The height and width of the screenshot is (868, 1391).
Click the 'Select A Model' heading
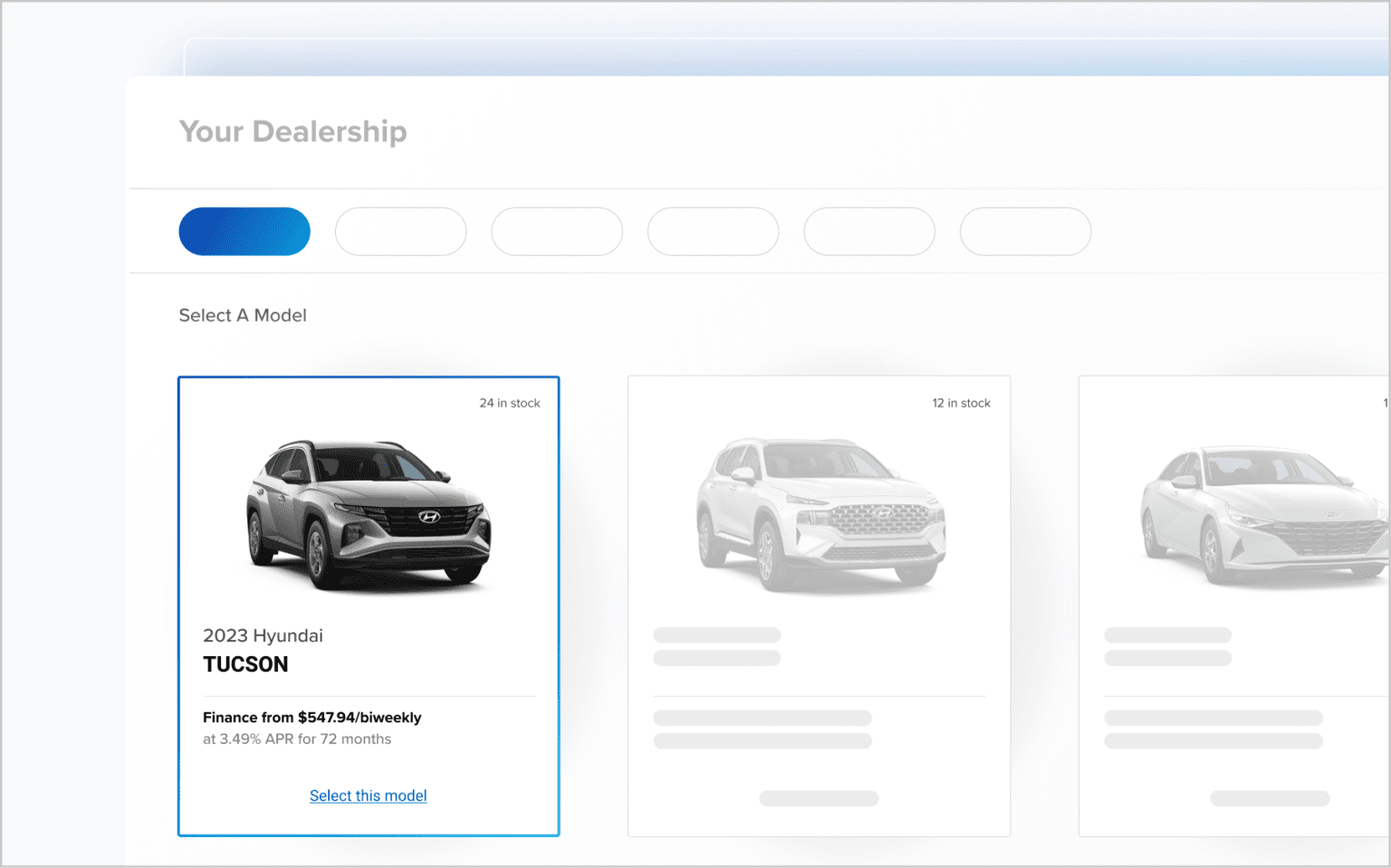click(x=242, y=315)
